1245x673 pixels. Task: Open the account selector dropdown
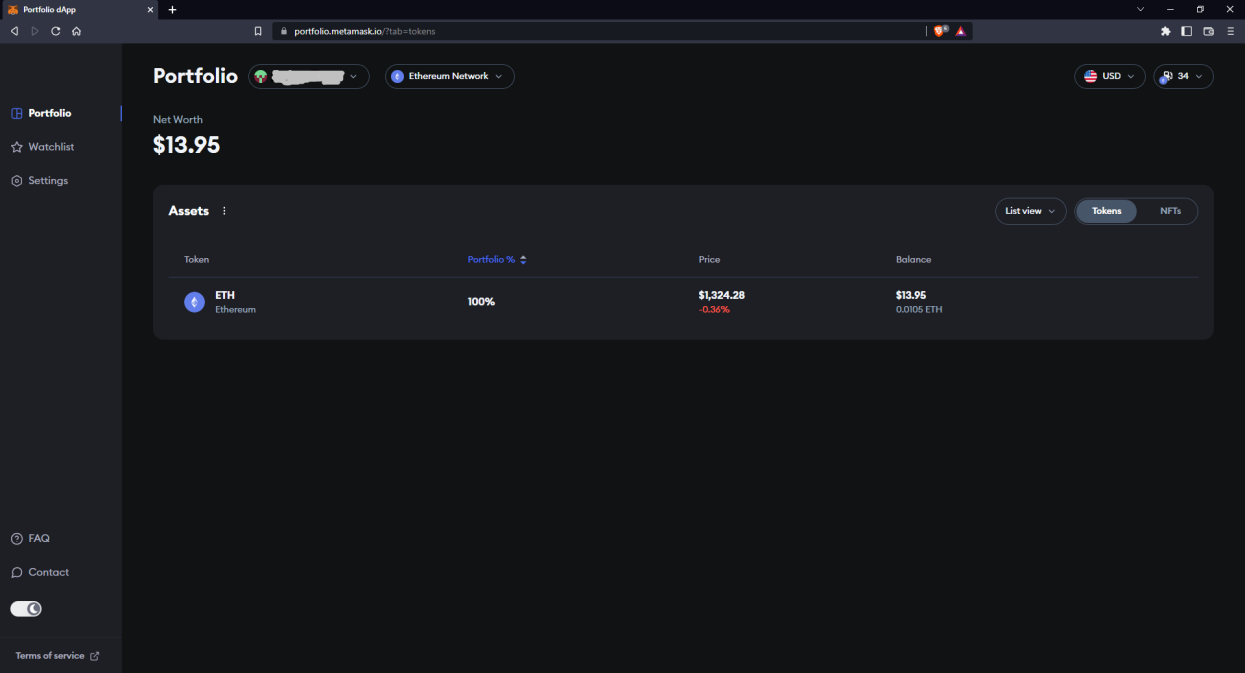point(309,76)
